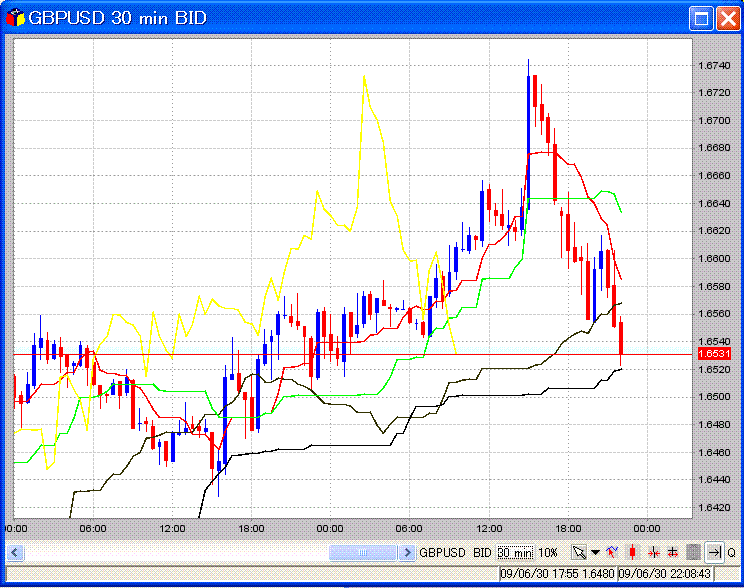Screen dimensions: 744x588
Task: Click the line chart indicator icon
Action: (612, 552)
